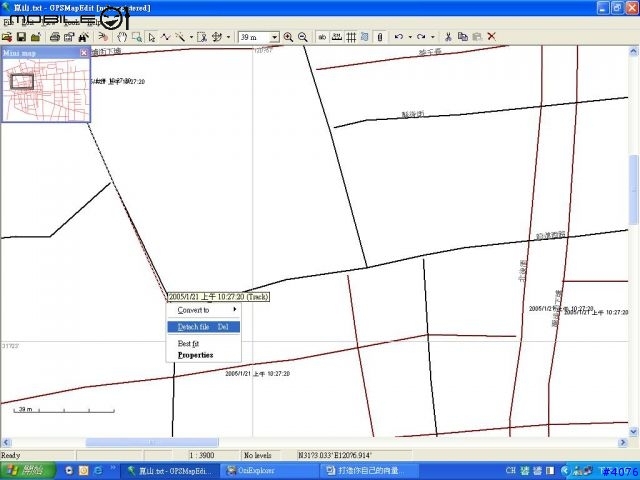Viewport: 640px width, 480px height.
Task: Open the File menu
Action: 7,23
